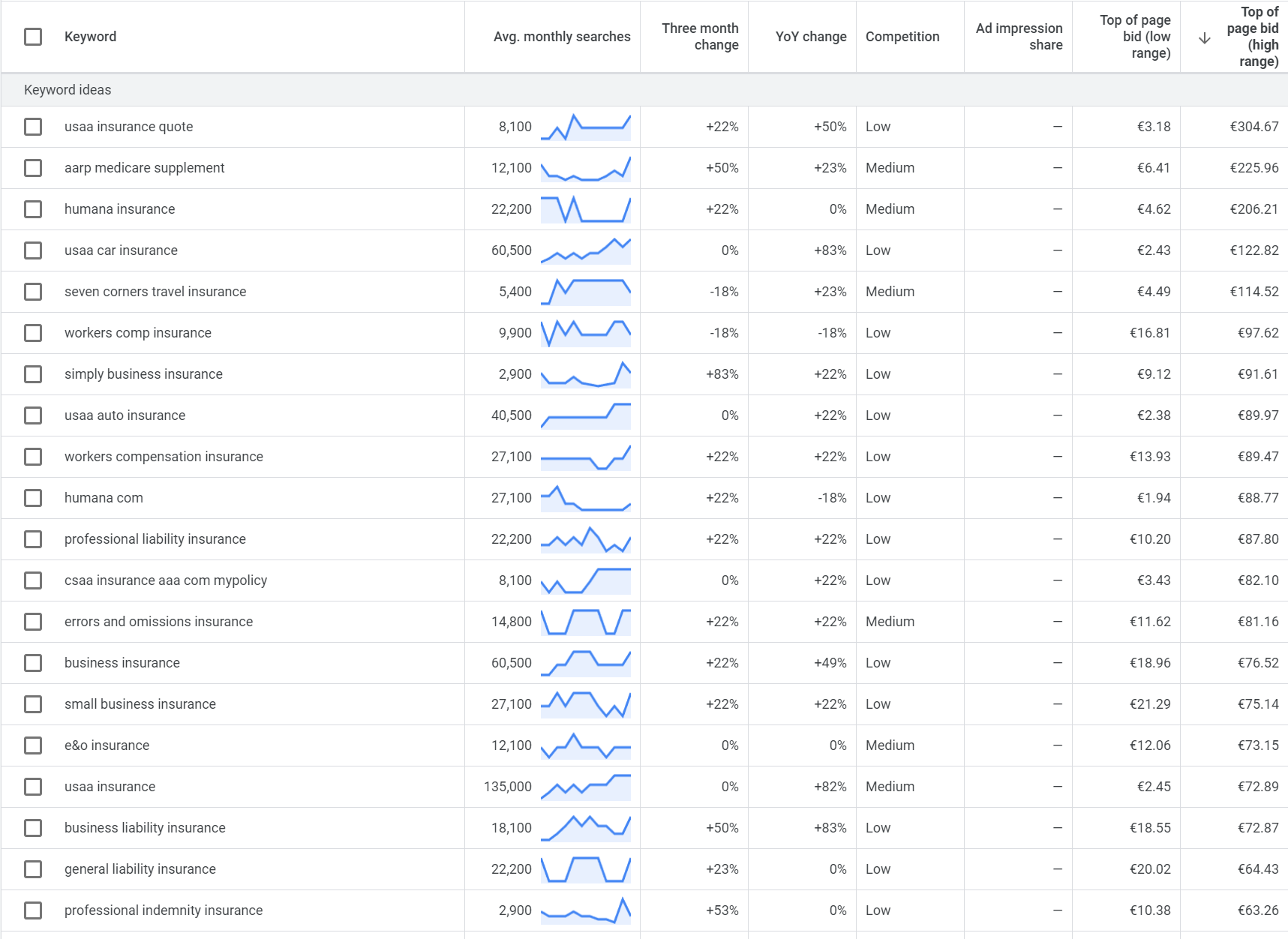The height and width of the screenshot is (939, 1288).
Task: Toggle the select-all checkbox in the header row
Action: pos(33,37)
